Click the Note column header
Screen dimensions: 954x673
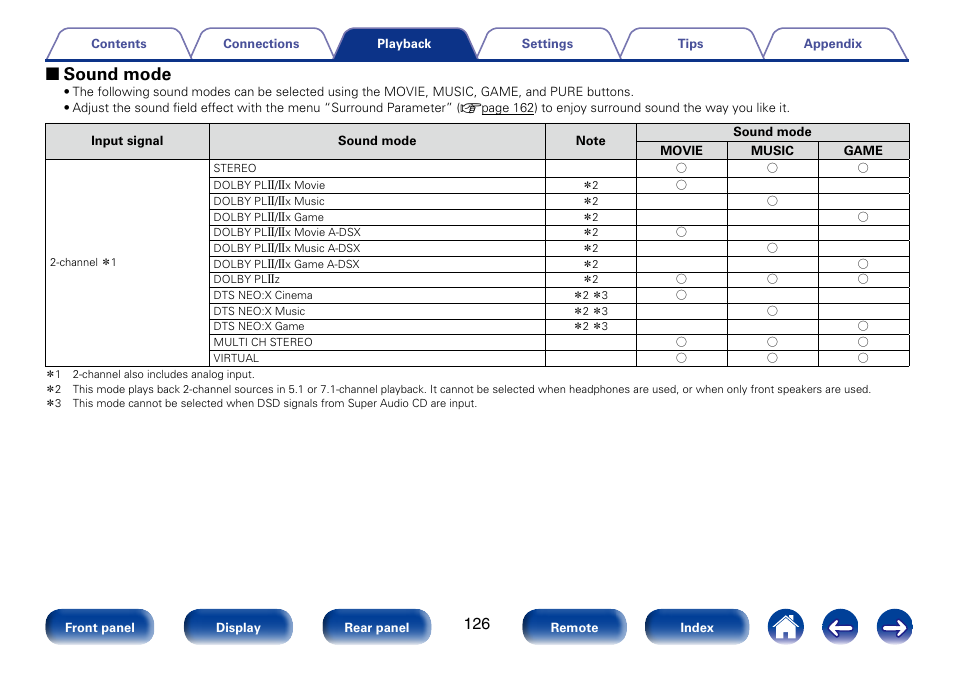coord(591,141)
